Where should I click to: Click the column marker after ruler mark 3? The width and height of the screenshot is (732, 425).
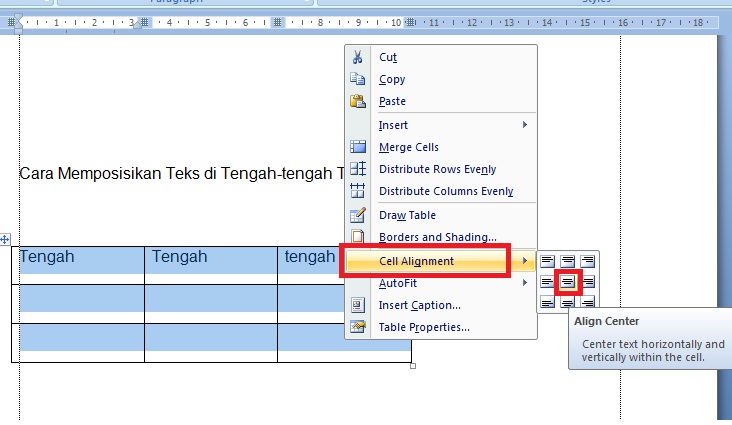pyautogui.click(x=145, y=22)
